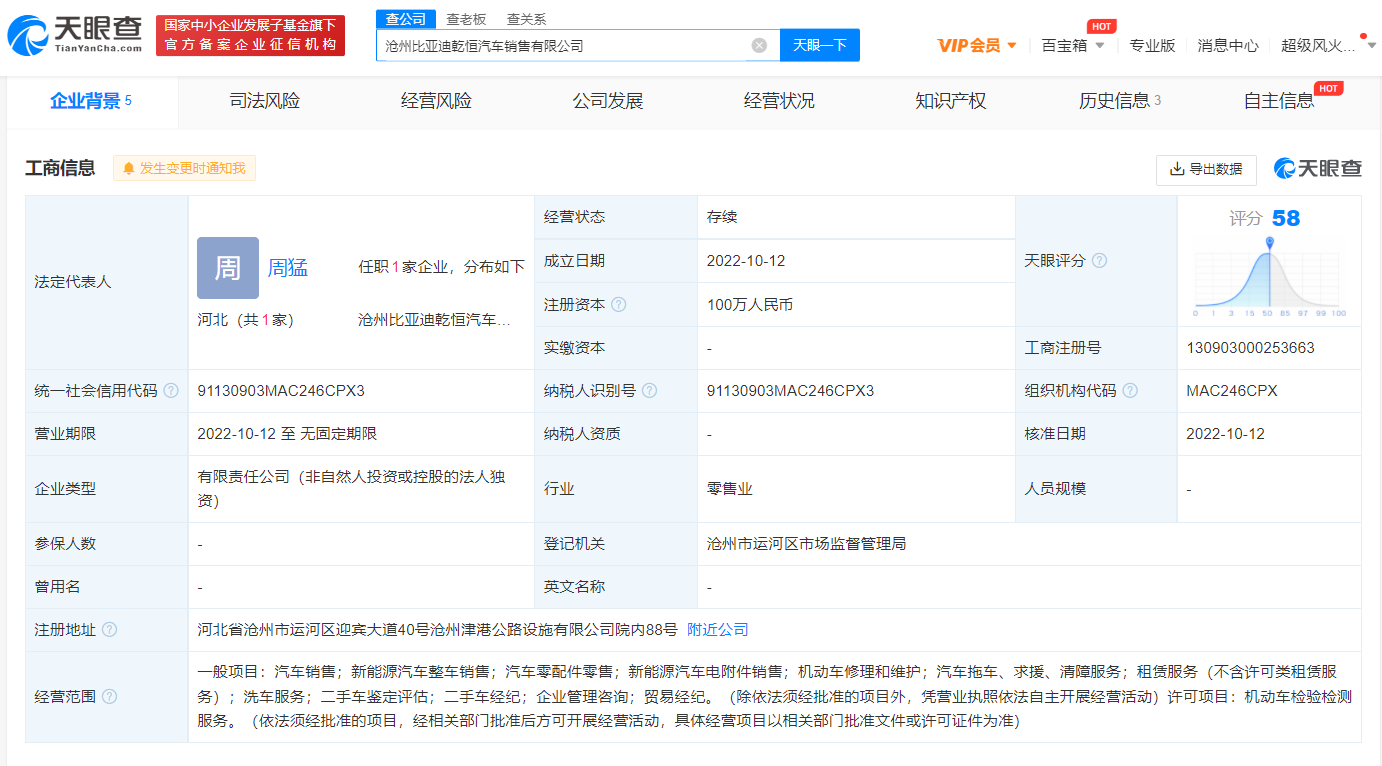The image size is (1382, 766).
Task: Click the 导出数据 button
Action: [x=1206, y=169]
